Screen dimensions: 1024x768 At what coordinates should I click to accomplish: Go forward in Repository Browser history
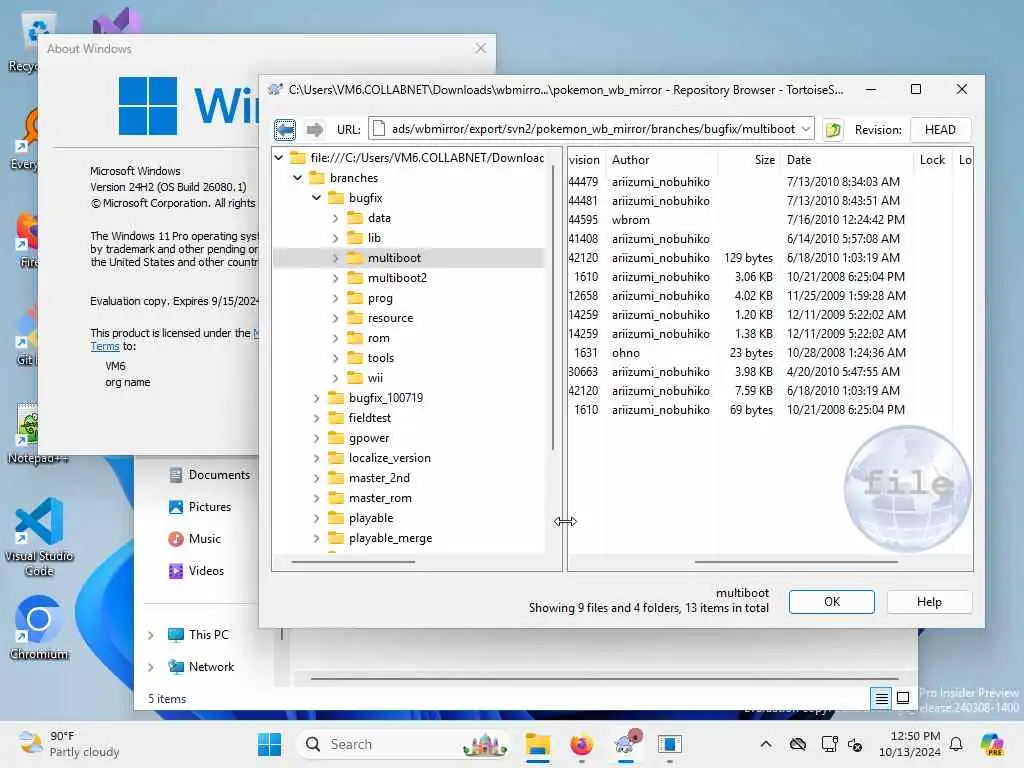coord(315,129)
